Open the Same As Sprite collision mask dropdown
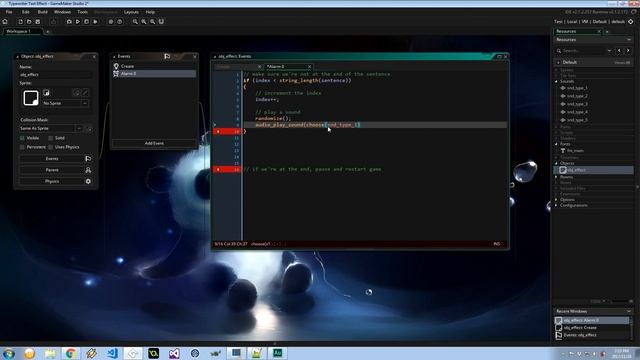 coord(79,128)
